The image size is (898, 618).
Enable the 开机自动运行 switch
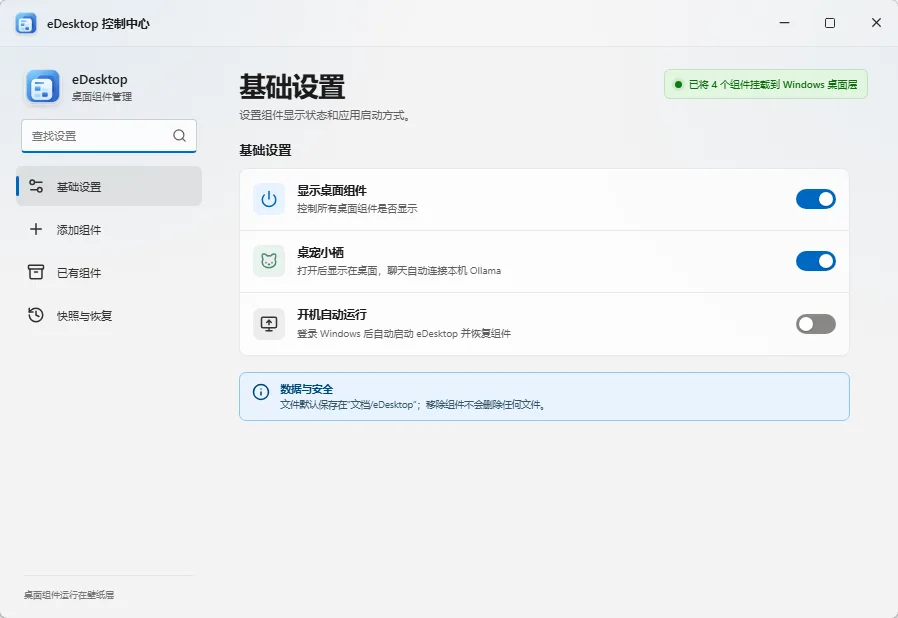click(816, 324)
